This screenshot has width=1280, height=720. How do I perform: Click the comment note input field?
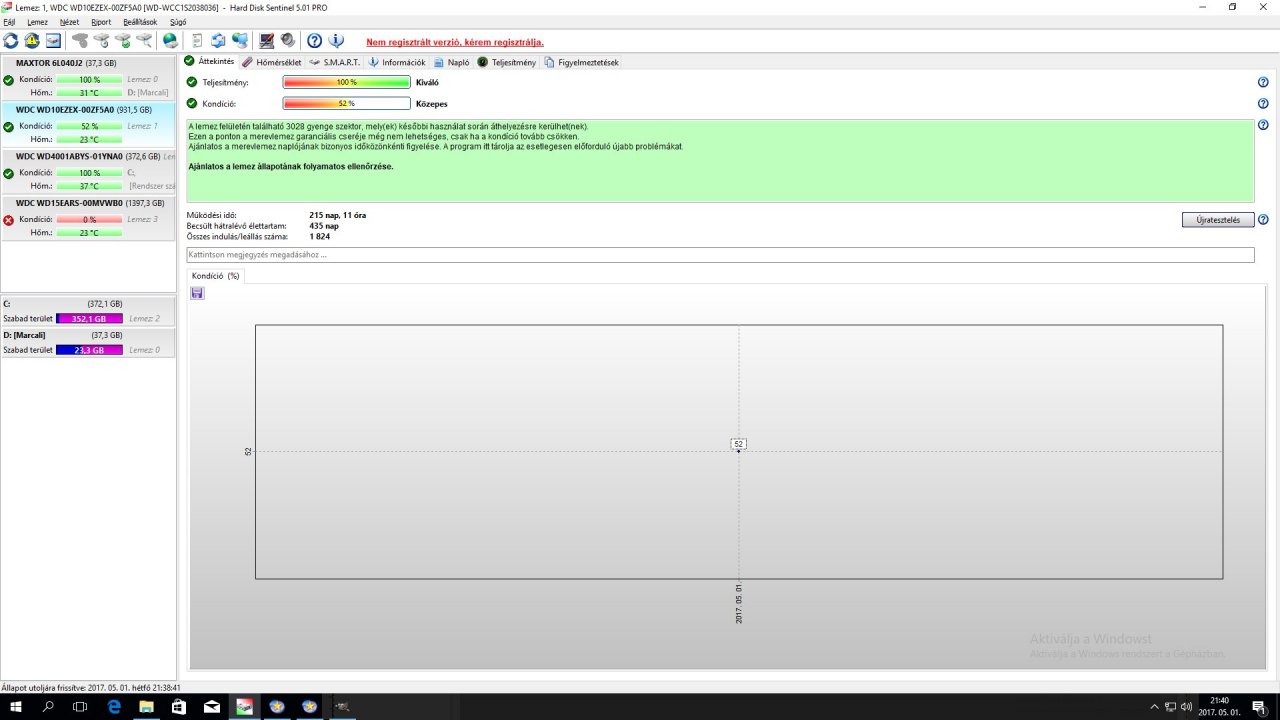tap(720, 255)
